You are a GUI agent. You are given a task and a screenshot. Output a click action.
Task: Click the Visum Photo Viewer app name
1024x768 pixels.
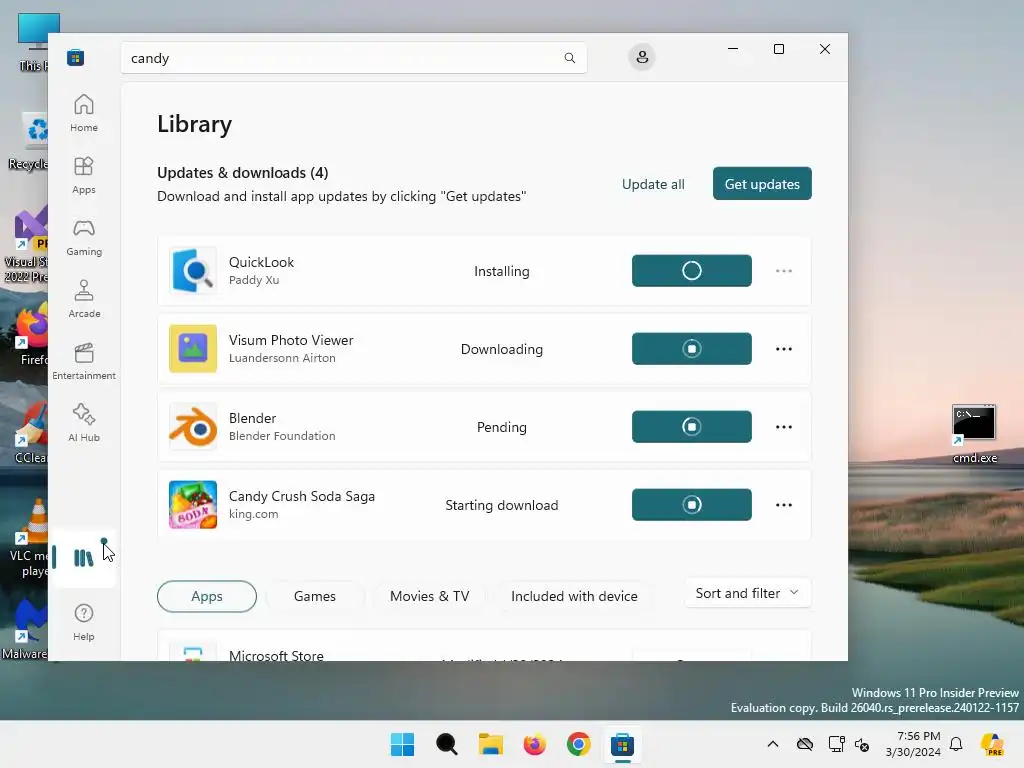(x=291, y=340)
